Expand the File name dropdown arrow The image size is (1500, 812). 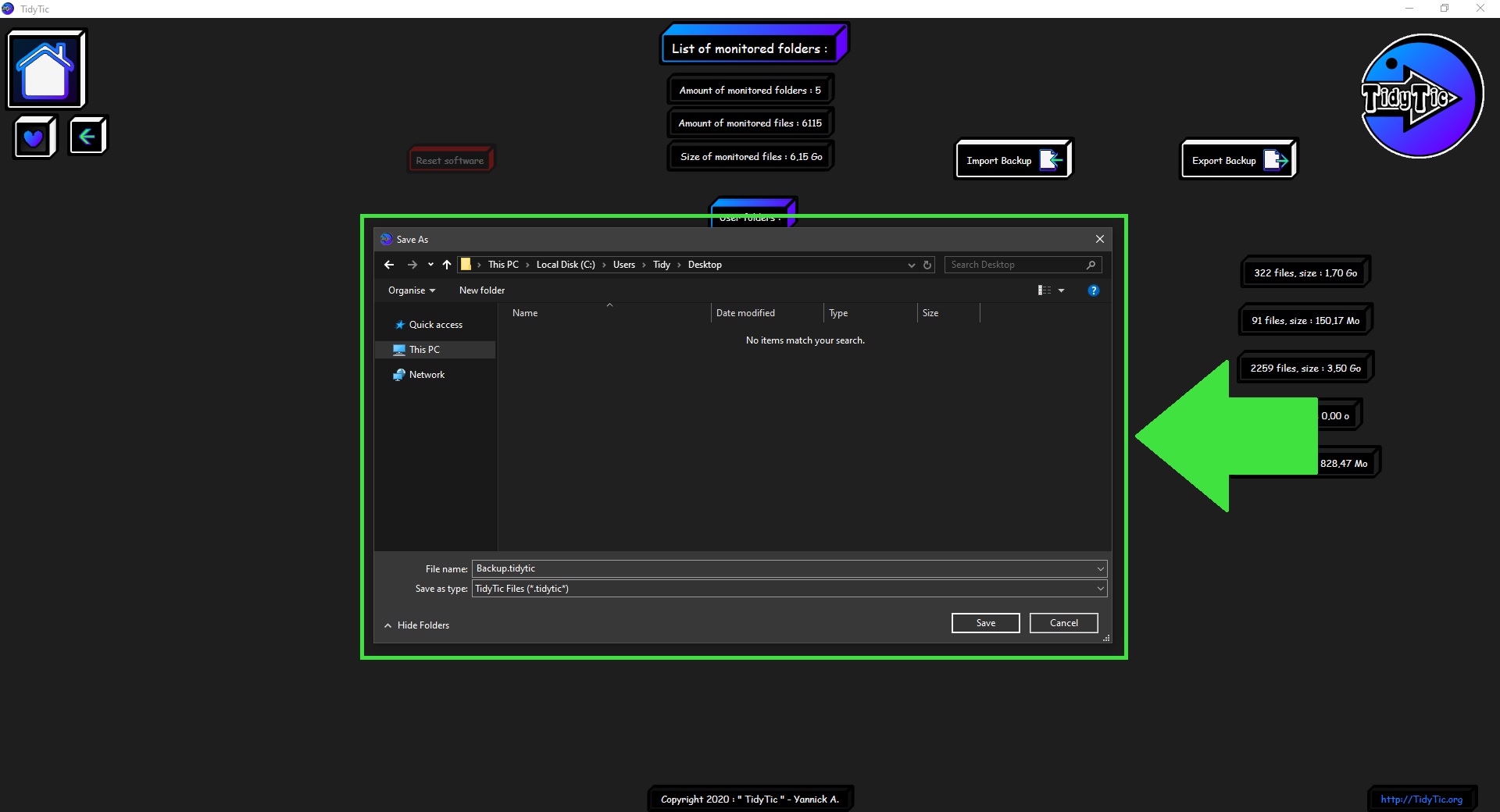tap(1100, 568)
